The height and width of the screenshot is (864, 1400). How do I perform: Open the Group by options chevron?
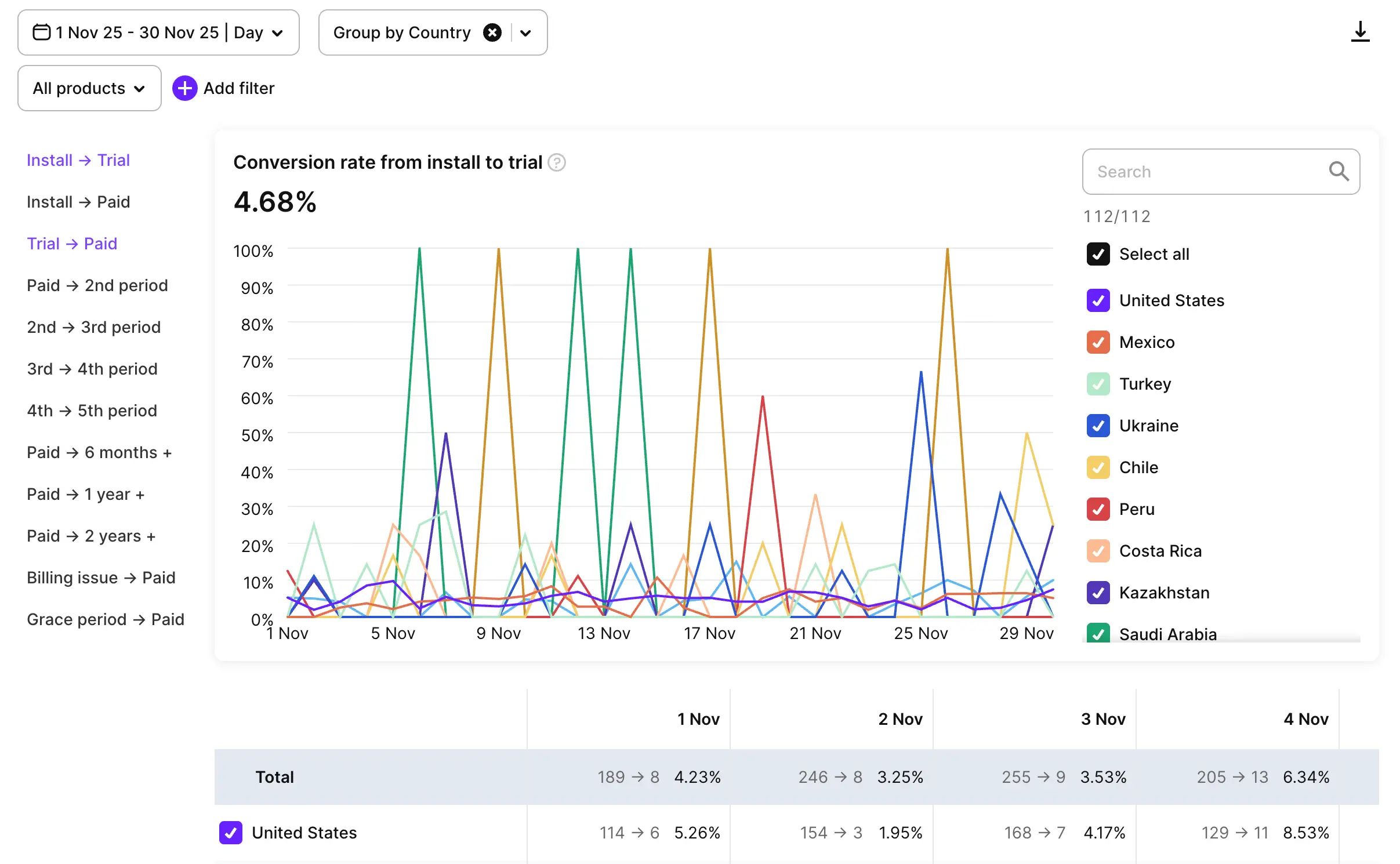coord(525,32)
